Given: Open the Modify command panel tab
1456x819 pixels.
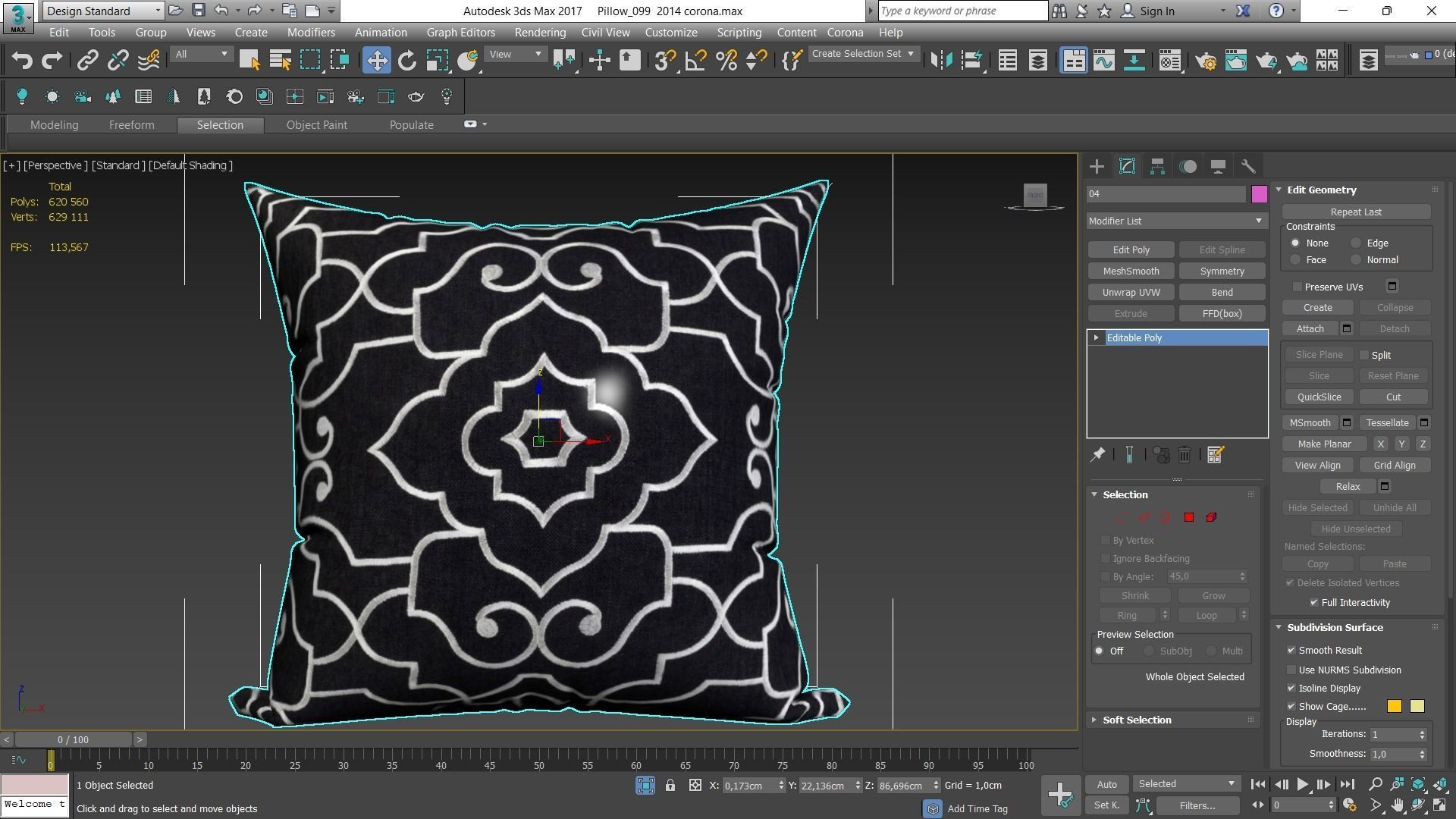Looking at the screenshot, I should tap(1127, 166).
